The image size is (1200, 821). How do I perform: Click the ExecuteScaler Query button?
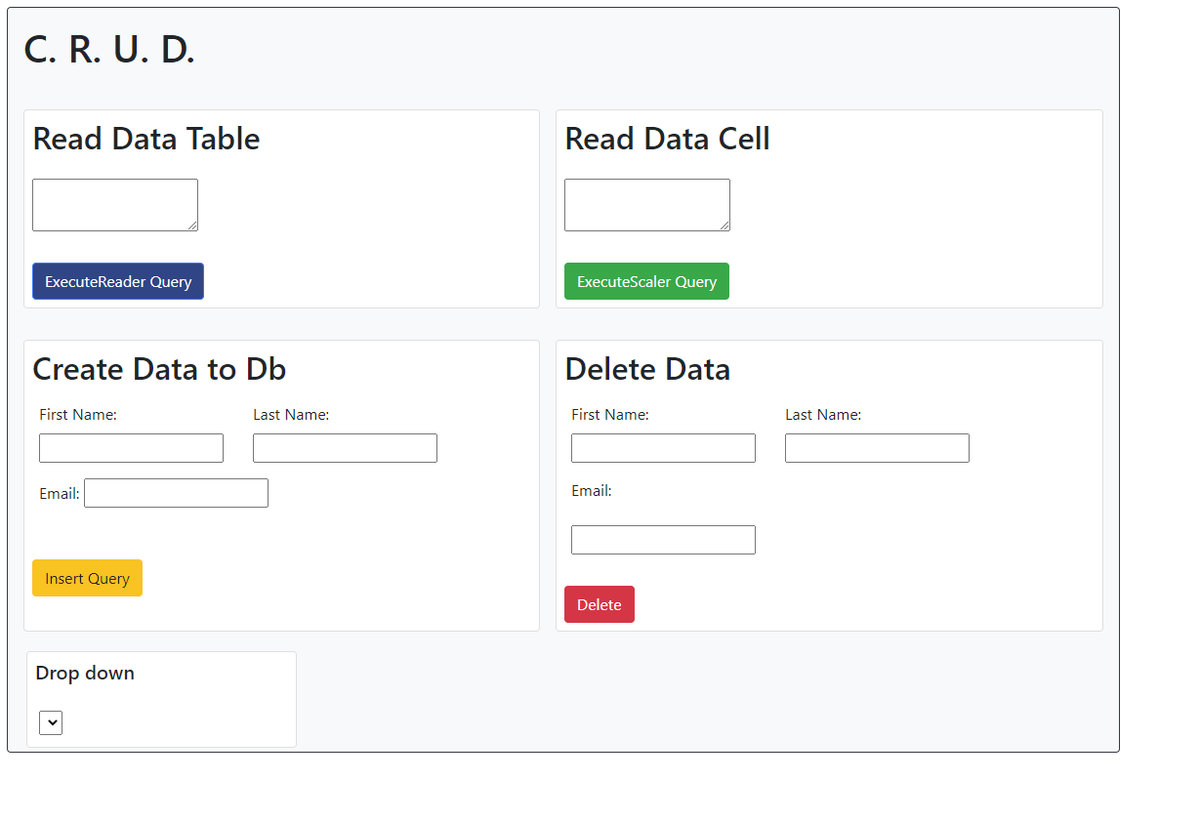coord(647,281)
